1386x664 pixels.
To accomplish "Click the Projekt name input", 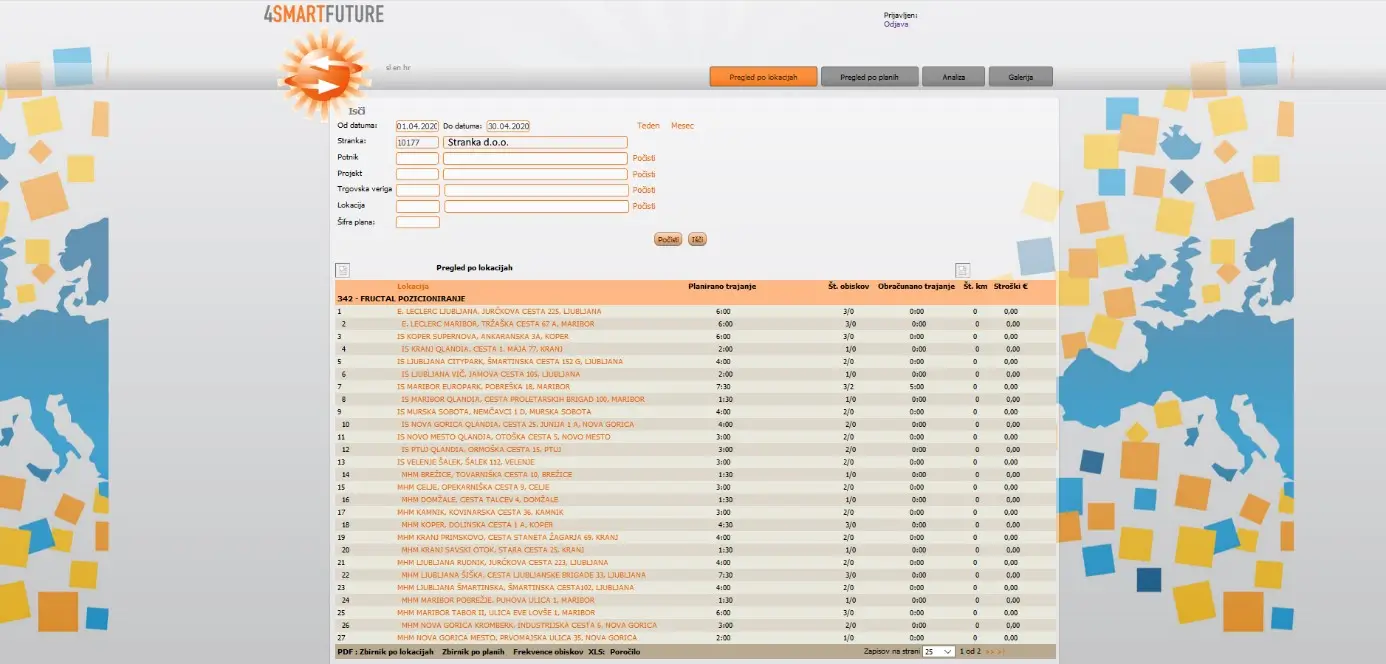I will 535,174.
